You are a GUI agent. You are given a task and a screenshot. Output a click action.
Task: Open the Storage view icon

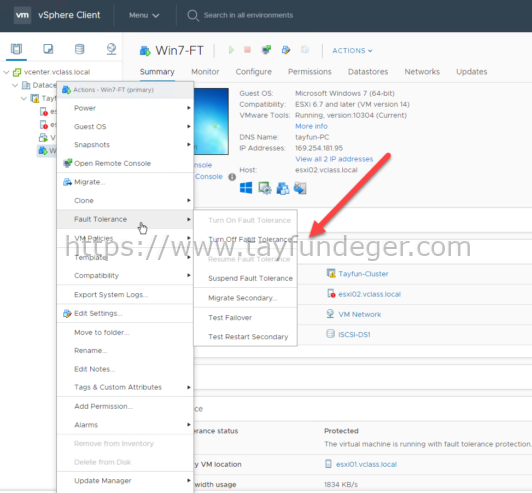(79, 49)
